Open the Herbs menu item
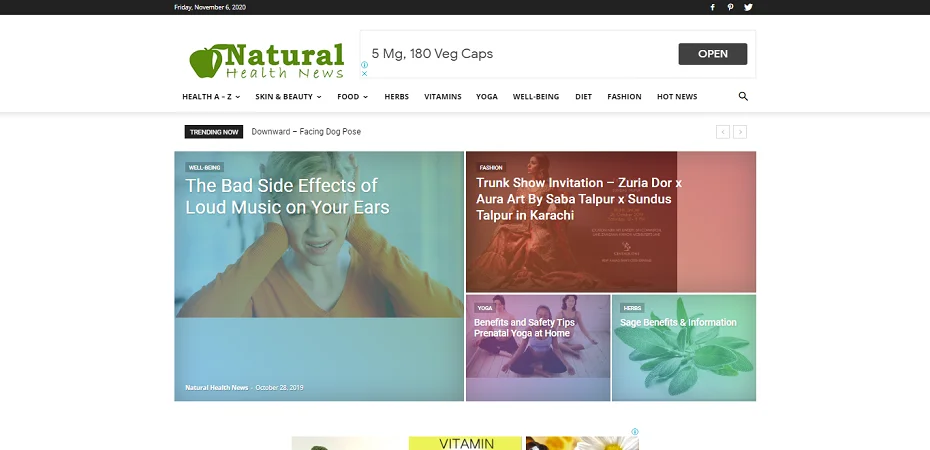This screenshot has height=450, width=930. pos(396,97)
